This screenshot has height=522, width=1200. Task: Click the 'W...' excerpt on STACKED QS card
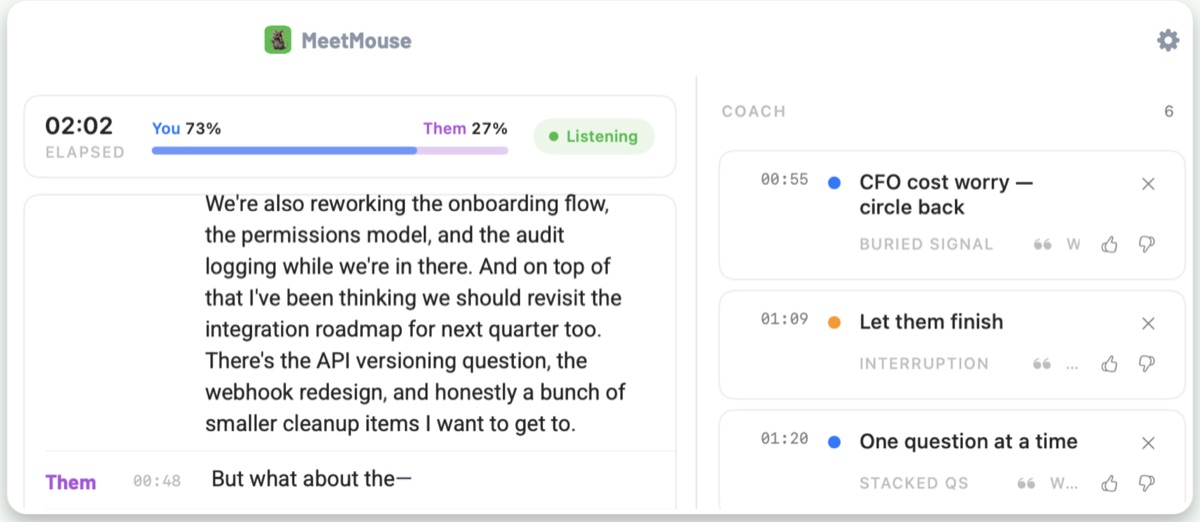click(1064, 484)
